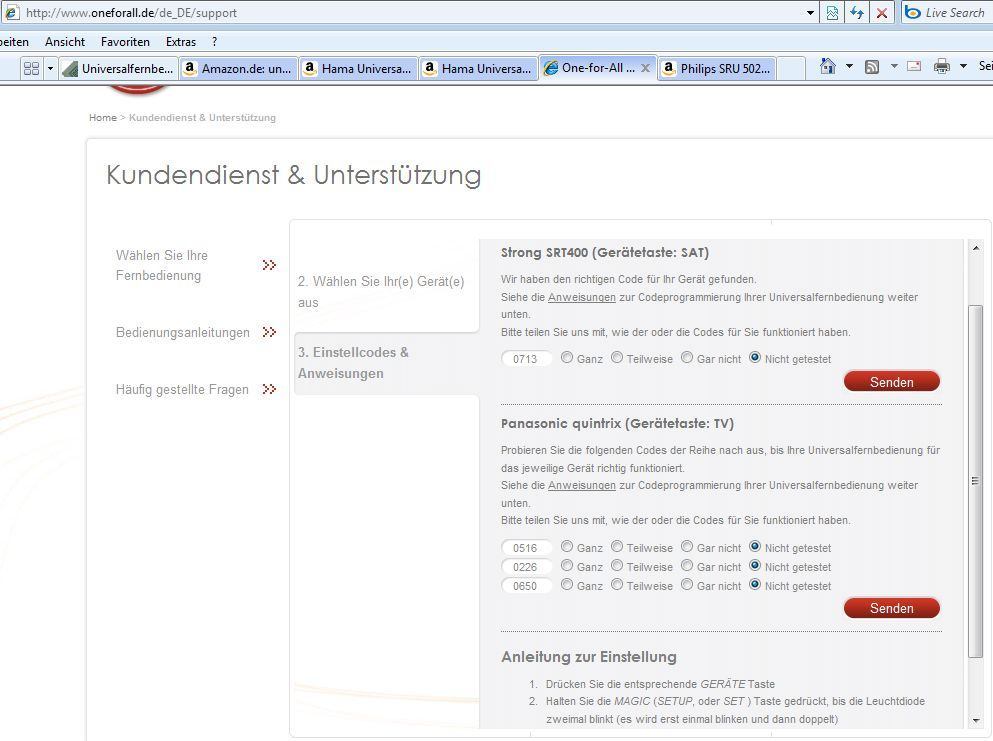Open the ? help menu
Viewport: 993px width, 741px height.
(x=215, y=42)
